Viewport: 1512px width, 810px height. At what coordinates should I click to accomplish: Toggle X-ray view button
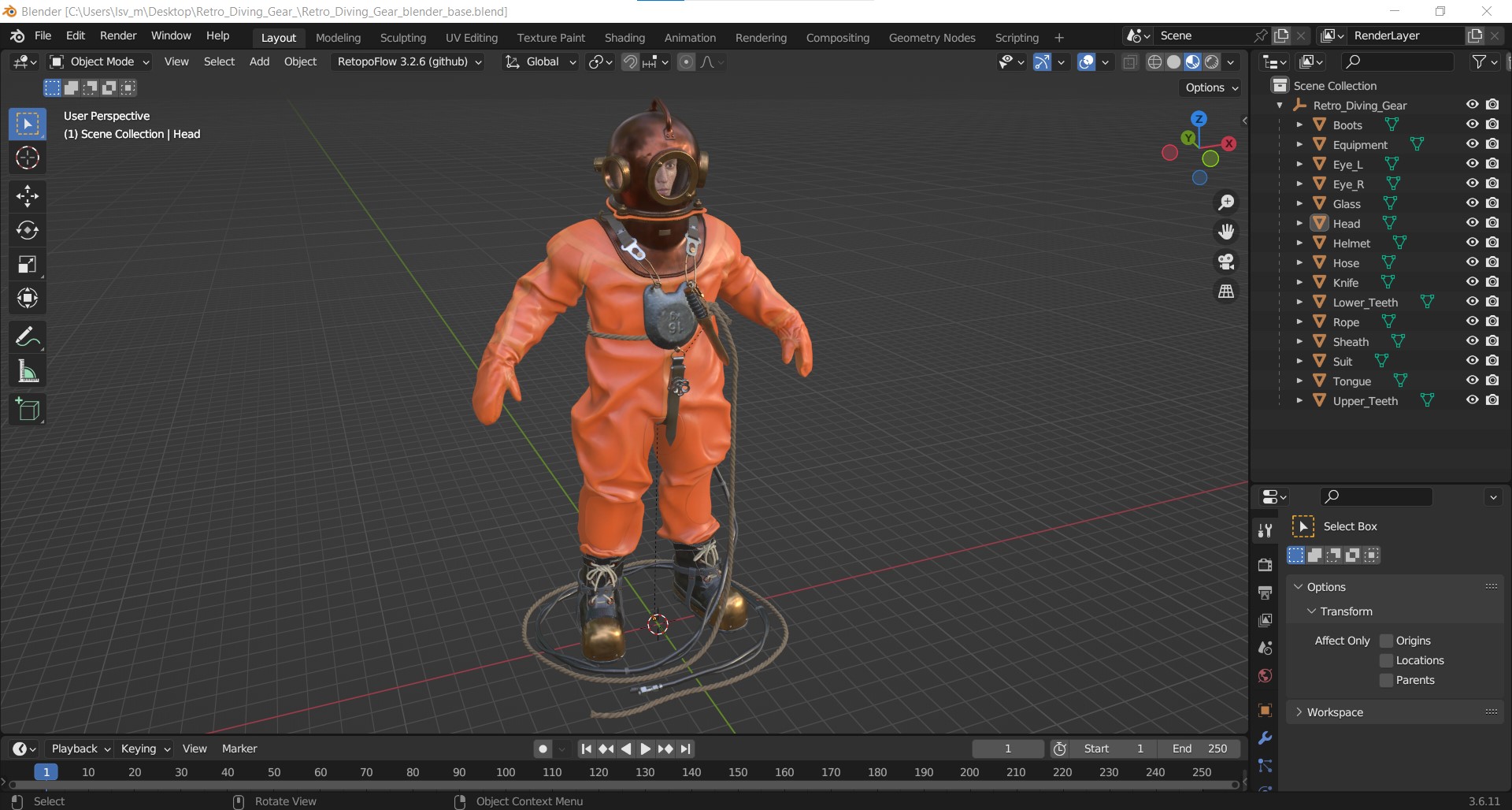coord(1130,61)
